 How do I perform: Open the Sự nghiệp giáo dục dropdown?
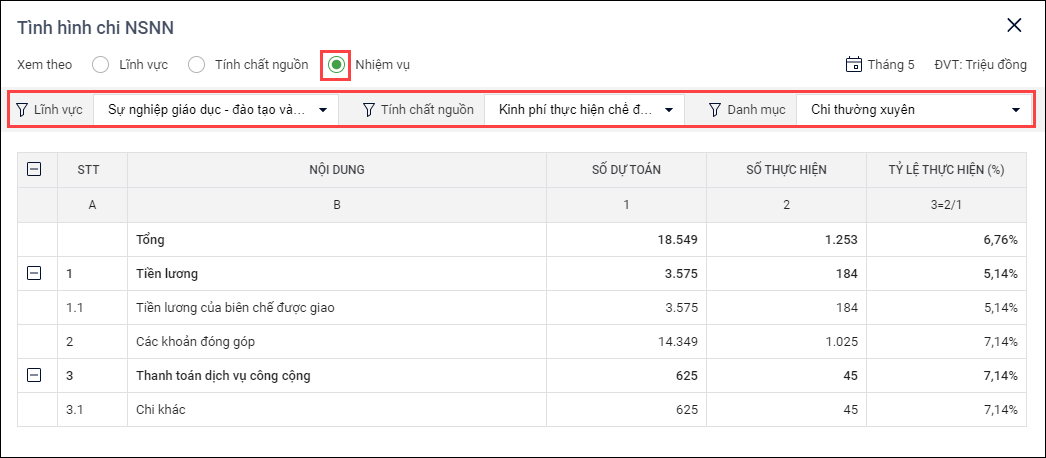coord(215,109)
